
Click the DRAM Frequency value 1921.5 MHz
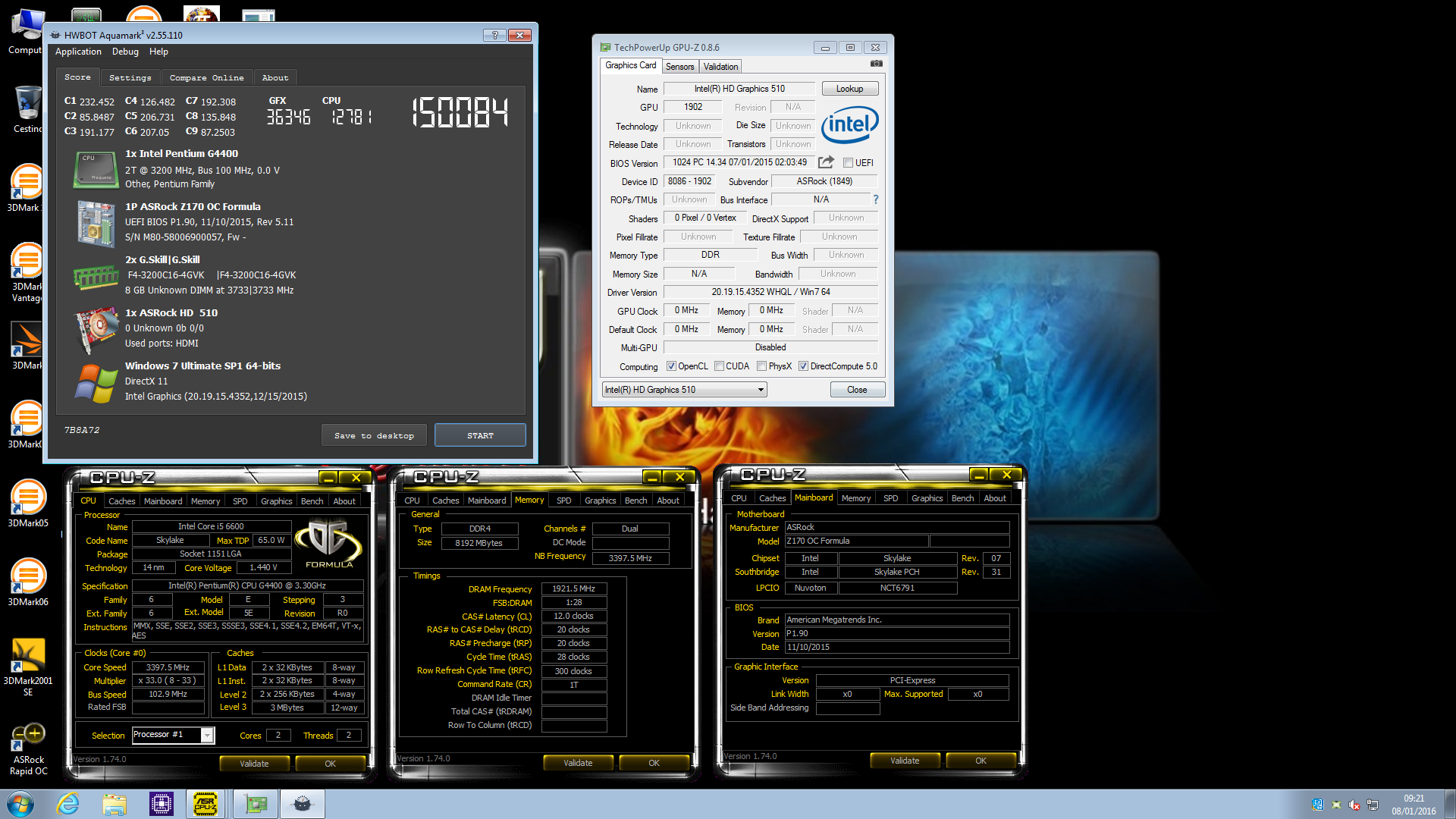pyautogui.click(x=573, y=588)
